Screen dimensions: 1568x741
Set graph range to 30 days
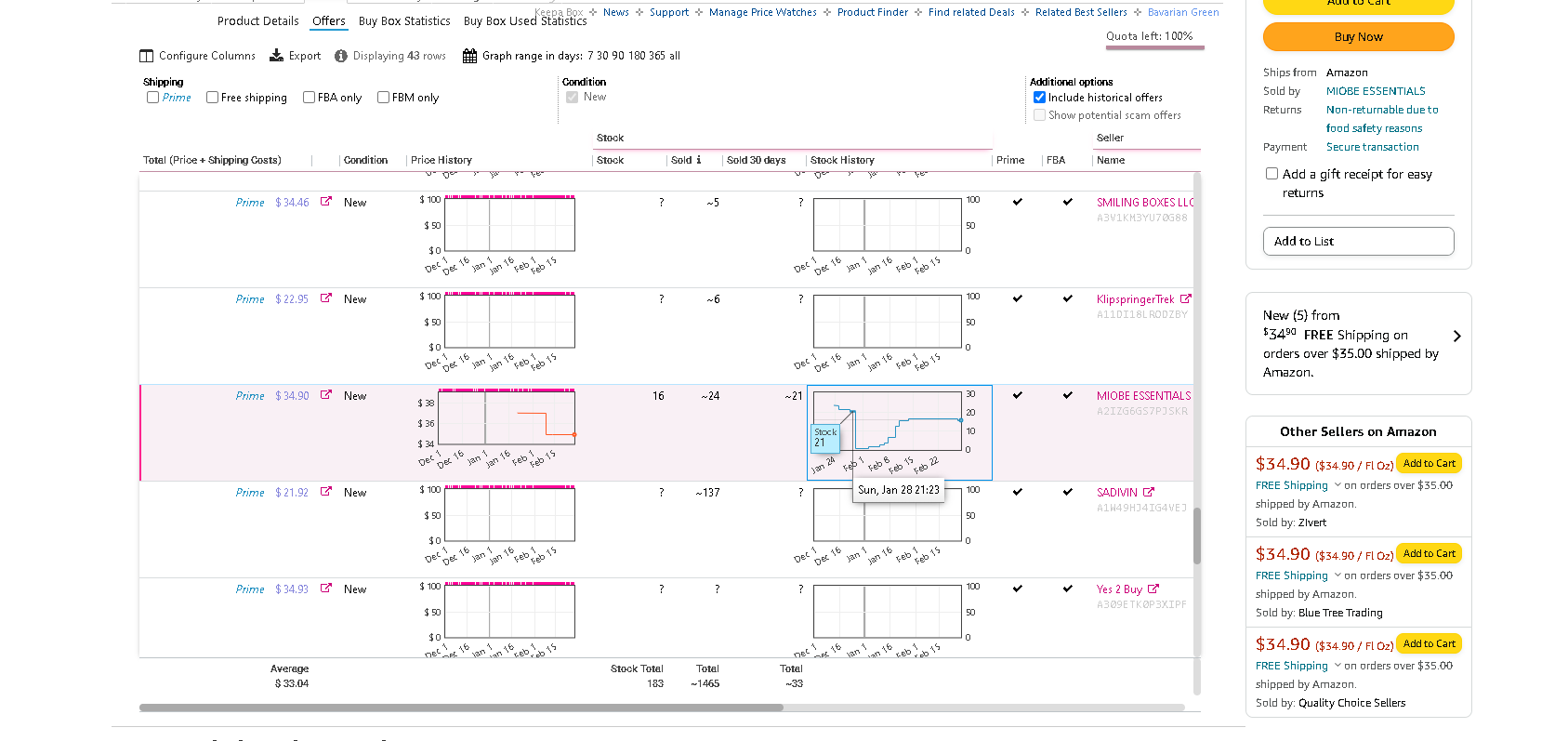pyautogui.click(x=603, y=56)
